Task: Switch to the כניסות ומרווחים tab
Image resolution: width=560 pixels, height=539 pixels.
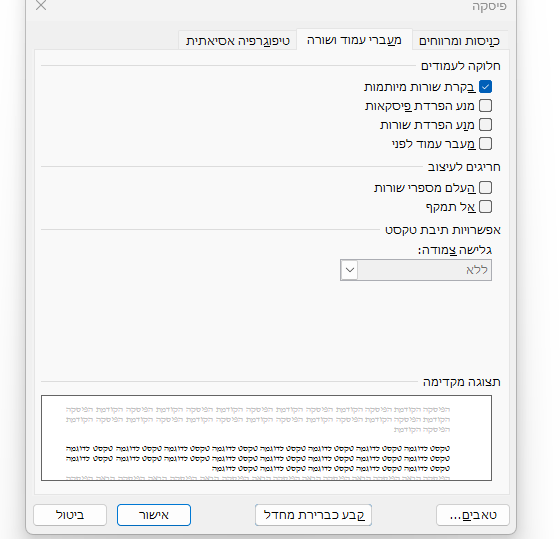Action: 459,40
